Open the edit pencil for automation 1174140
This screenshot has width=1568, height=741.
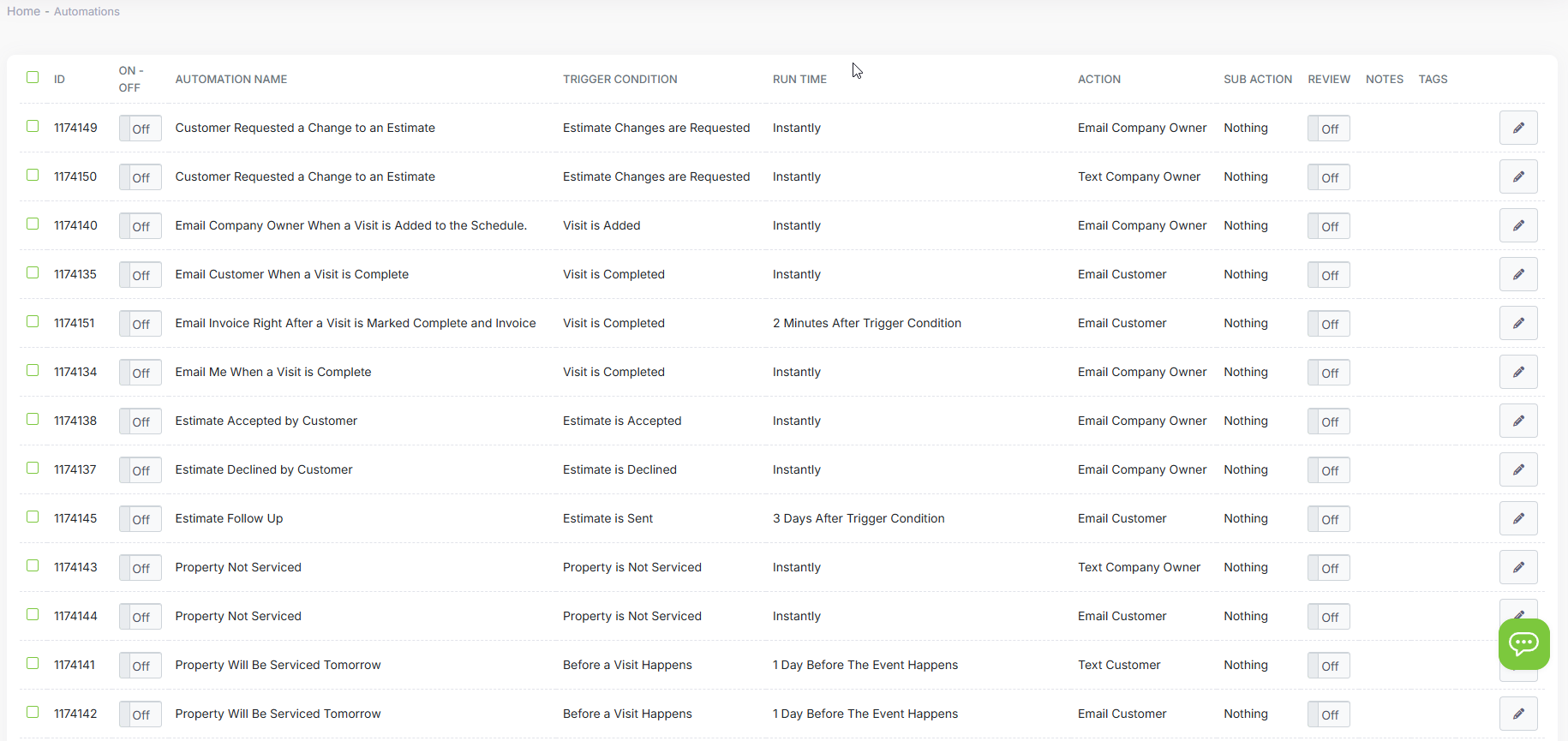1517,225
